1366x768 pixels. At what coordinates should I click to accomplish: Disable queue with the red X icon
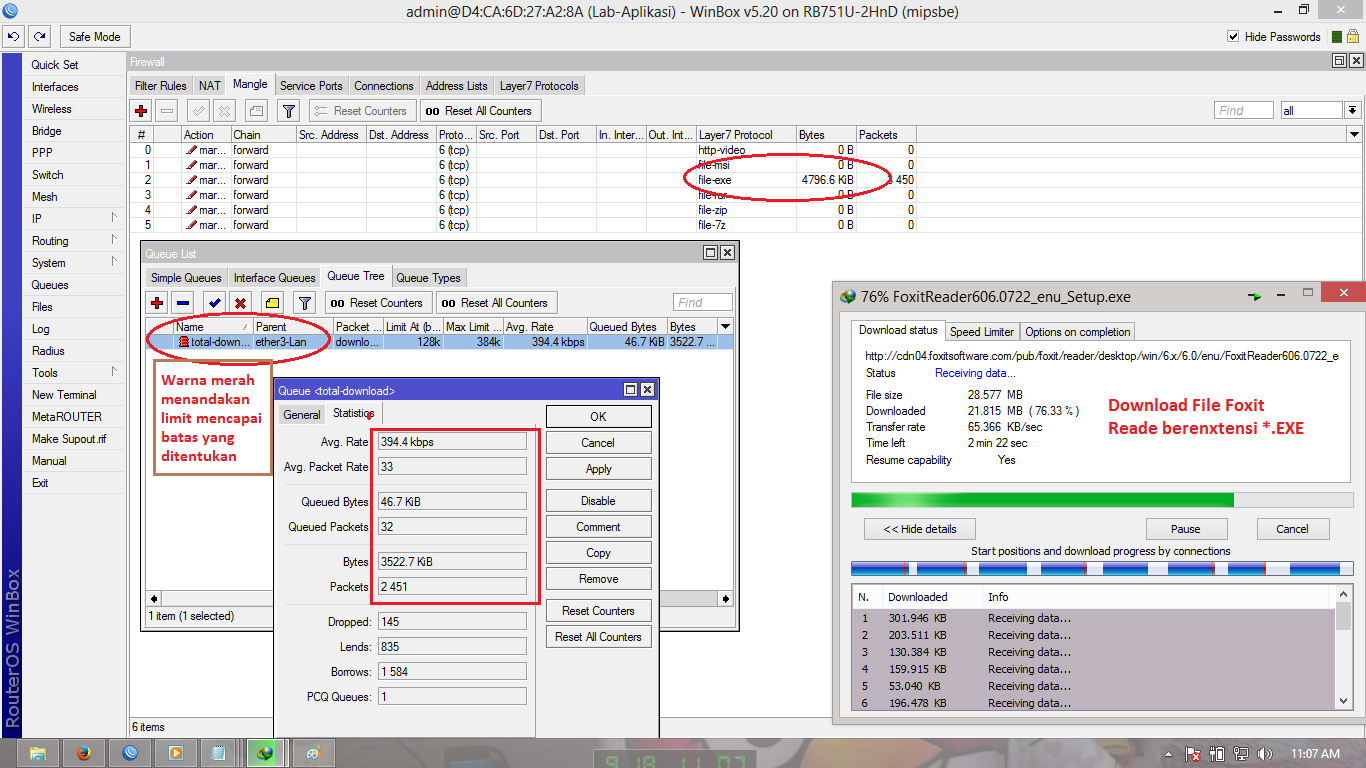click(x=240, y=303)
